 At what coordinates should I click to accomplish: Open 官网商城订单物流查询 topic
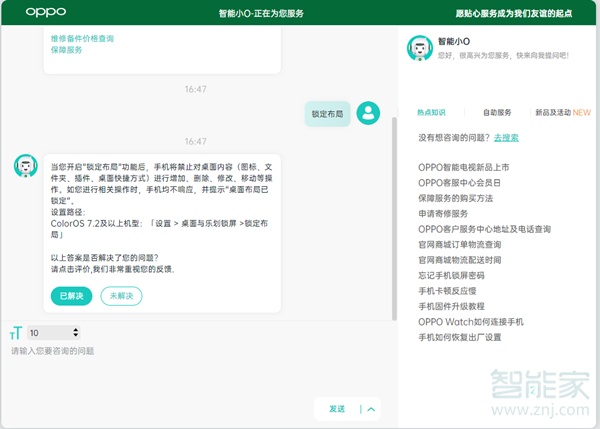(460, 245)
